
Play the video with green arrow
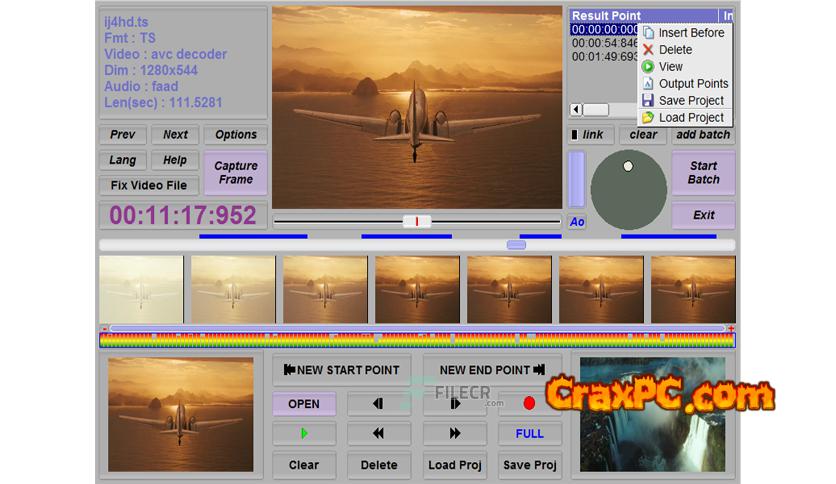(304, 433)
